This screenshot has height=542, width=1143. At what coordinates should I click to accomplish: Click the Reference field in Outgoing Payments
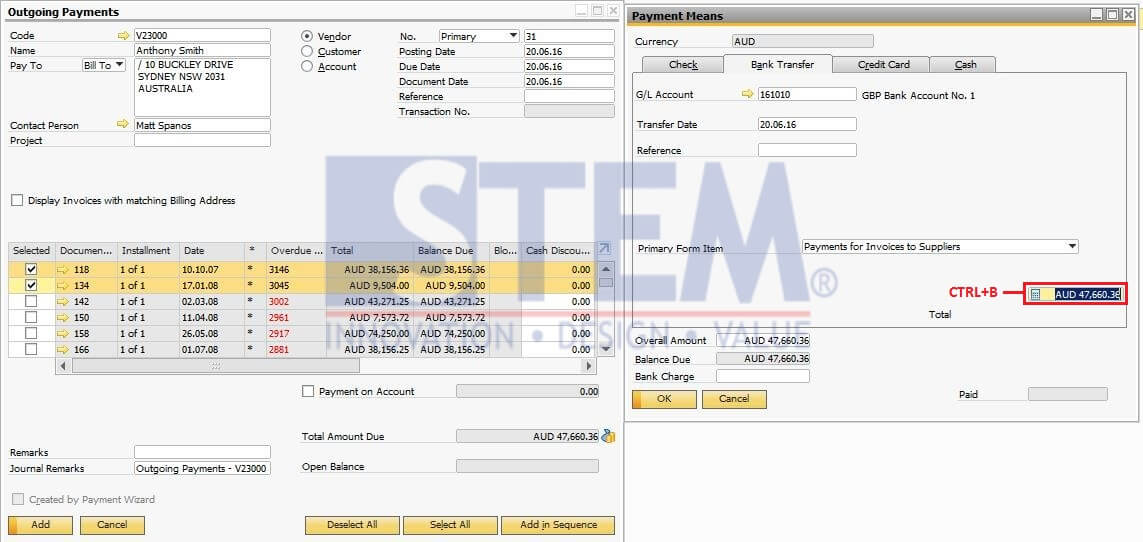(569, 96)
